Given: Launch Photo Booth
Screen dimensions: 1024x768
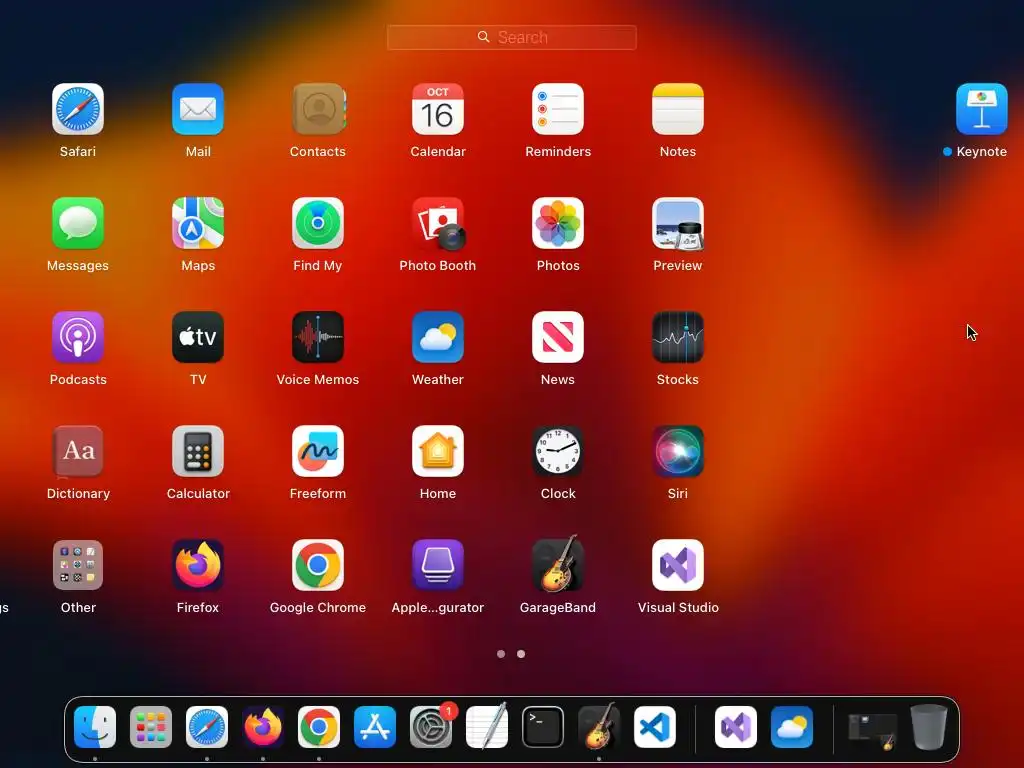Looking at the screenshot, I should pyautogui.click(x=438, y=223).
